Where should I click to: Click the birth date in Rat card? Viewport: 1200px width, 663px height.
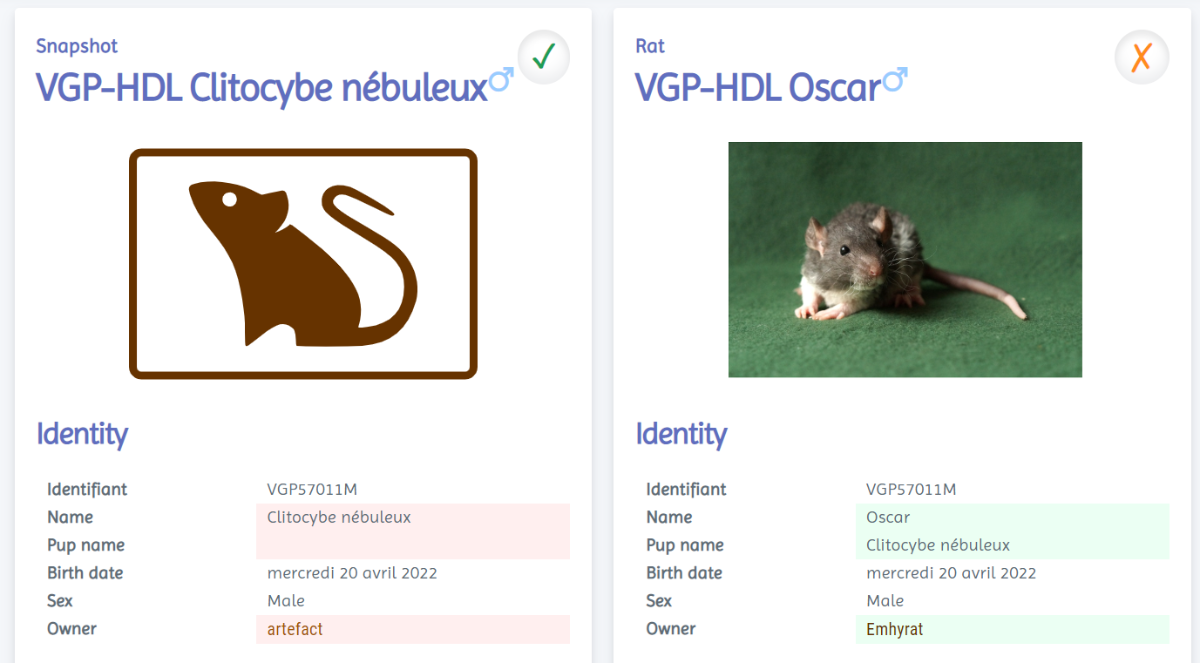[x=950, y=573]
